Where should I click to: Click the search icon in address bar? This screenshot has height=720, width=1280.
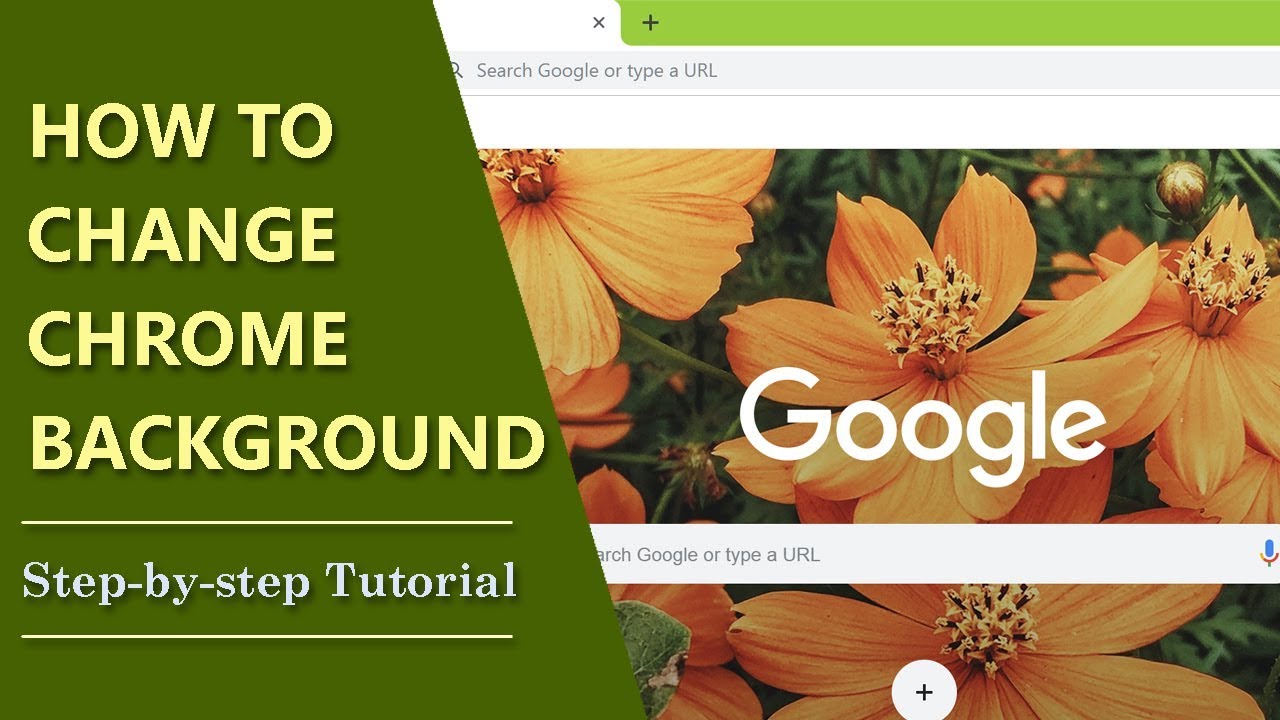[457, 70]
